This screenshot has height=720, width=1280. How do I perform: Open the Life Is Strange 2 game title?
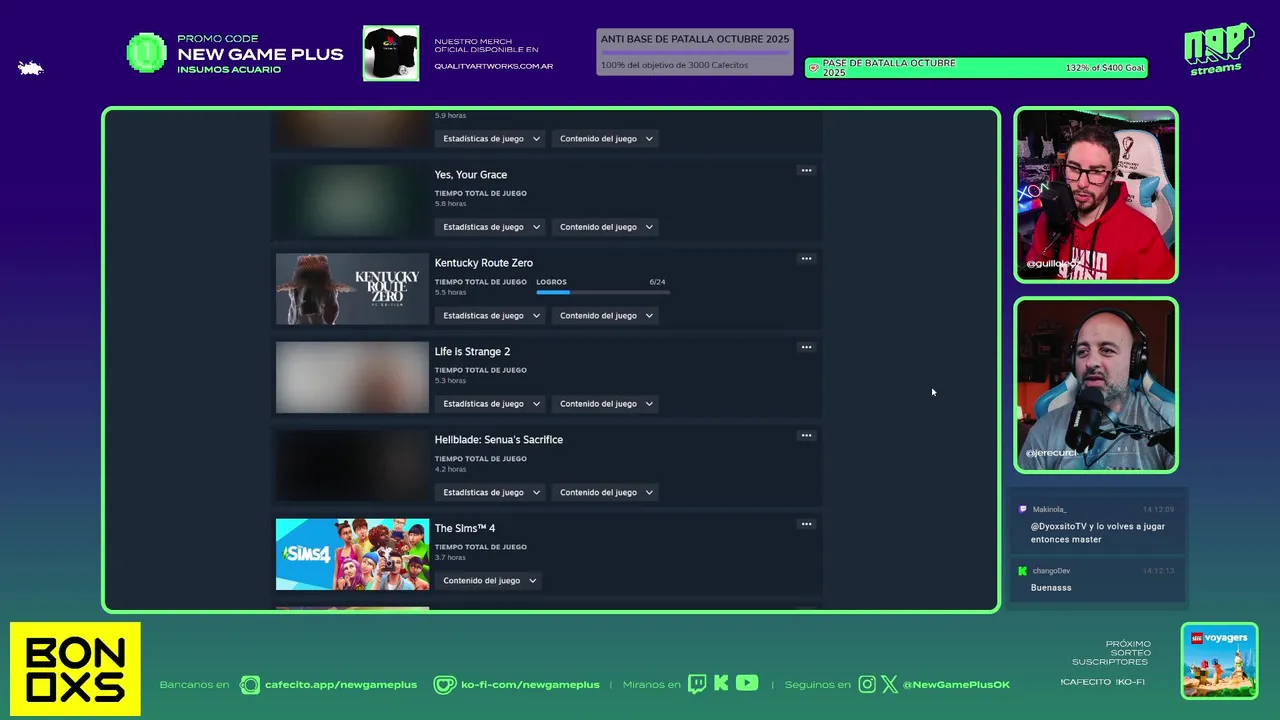[x=472, y=351]
